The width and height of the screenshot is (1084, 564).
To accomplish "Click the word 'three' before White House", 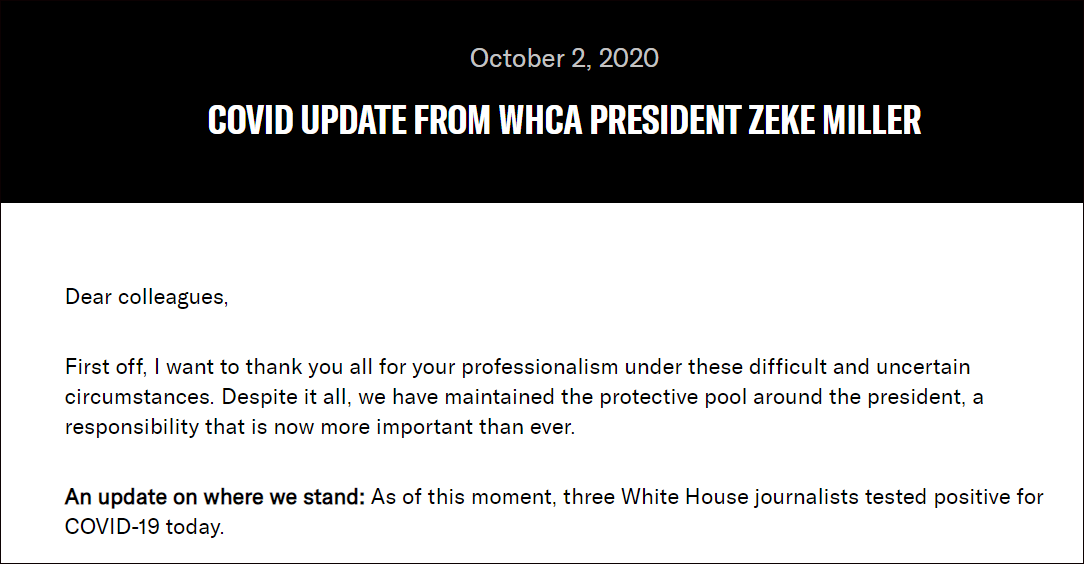I will tap(588, 497).
